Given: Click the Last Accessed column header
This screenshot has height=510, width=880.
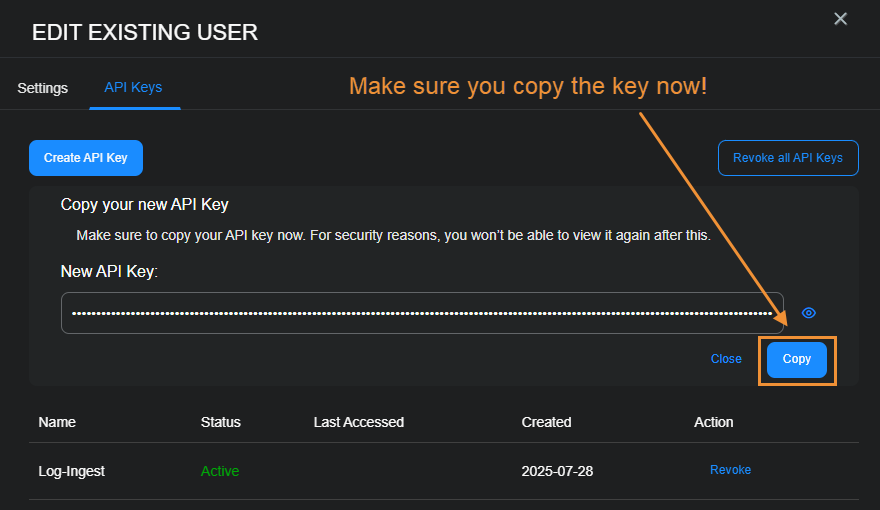Looking at the screenshot, I should pyautogui.click(x=359, y=422).
